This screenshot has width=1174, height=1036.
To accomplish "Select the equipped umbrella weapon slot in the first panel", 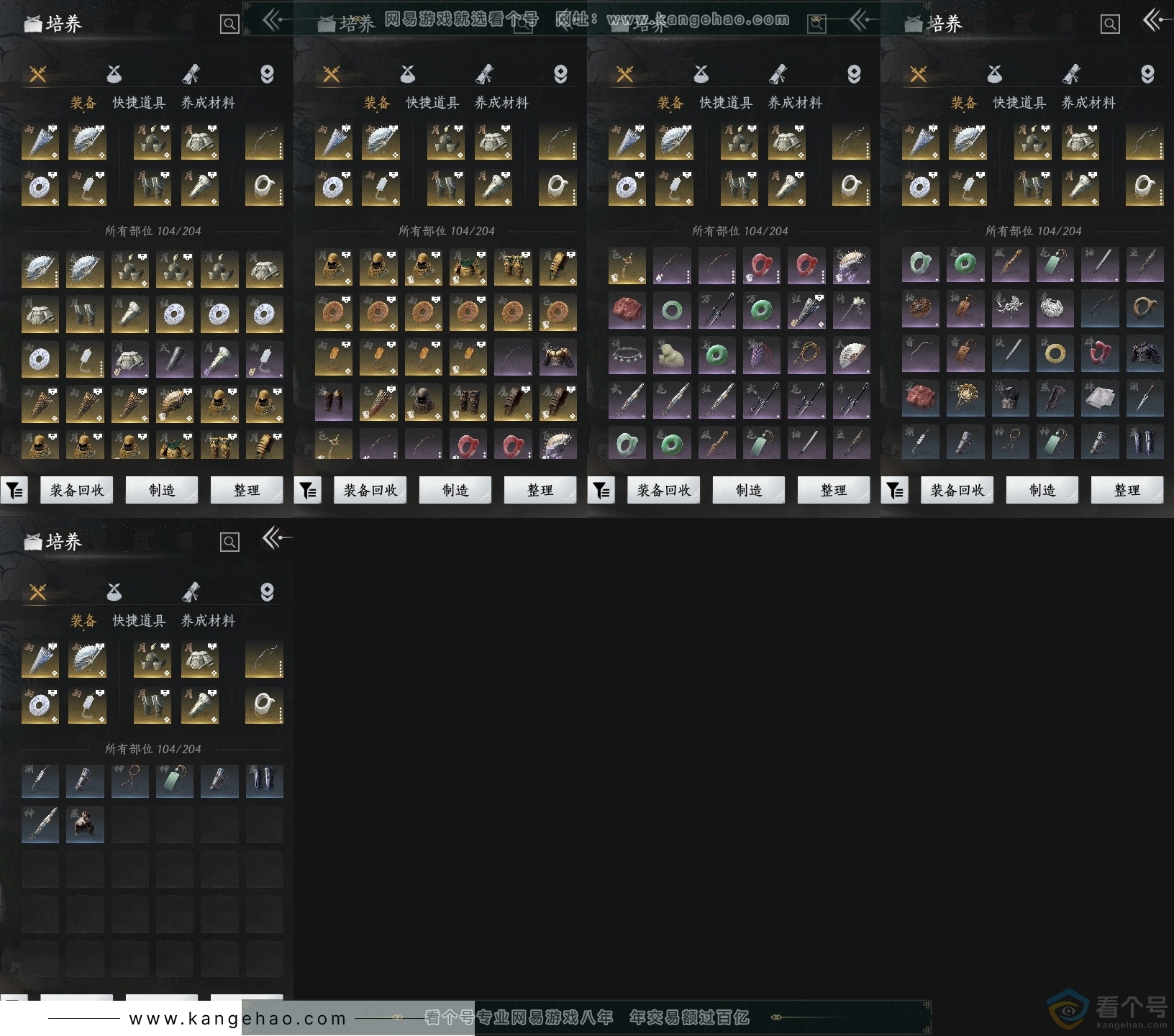I will point(40,142).
